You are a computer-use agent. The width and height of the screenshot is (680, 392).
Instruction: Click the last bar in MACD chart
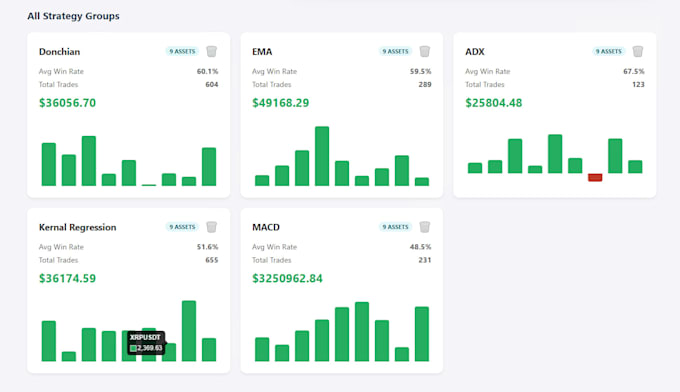click(x=422, y=334)
